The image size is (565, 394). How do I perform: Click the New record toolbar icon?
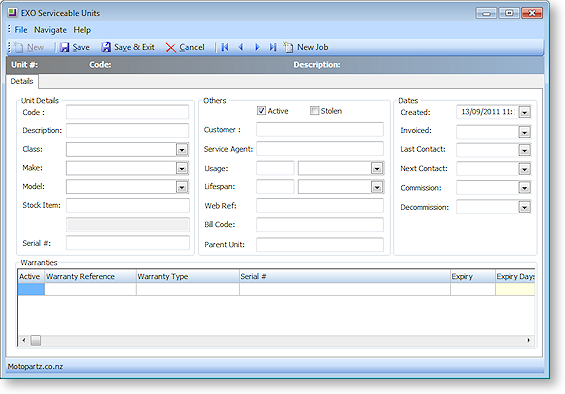click(19, 47)
